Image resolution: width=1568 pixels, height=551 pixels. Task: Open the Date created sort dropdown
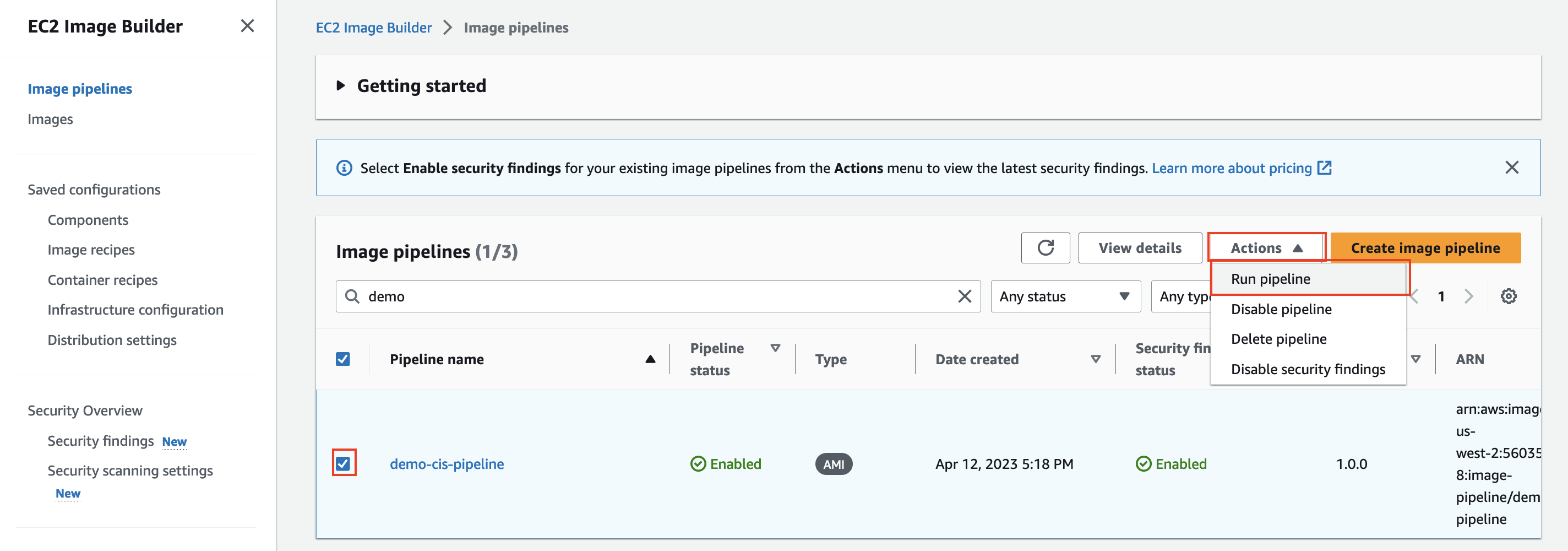pyautogui.click(x=1096, y=359)
